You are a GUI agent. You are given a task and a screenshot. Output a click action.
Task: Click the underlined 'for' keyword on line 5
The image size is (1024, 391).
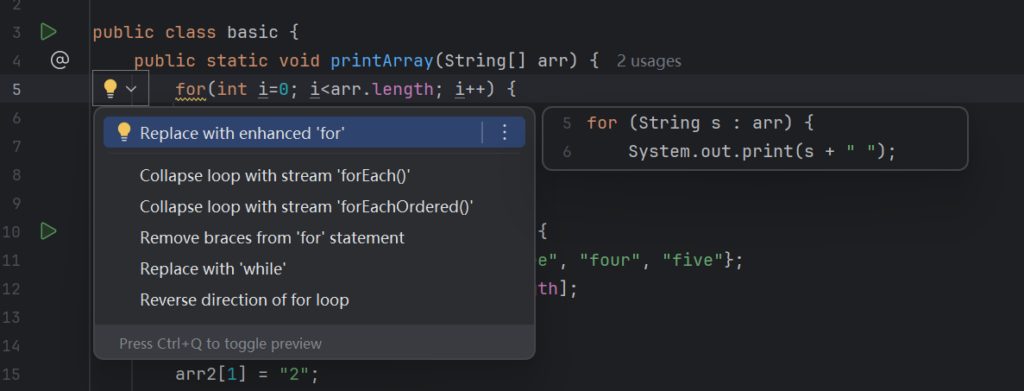pyautogui.click(x=191, y=89)
